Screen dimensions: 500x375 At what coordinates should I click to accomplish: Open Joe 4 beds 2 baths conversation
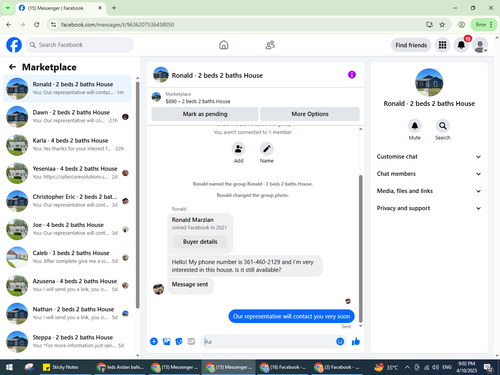(x=67, y=229)
